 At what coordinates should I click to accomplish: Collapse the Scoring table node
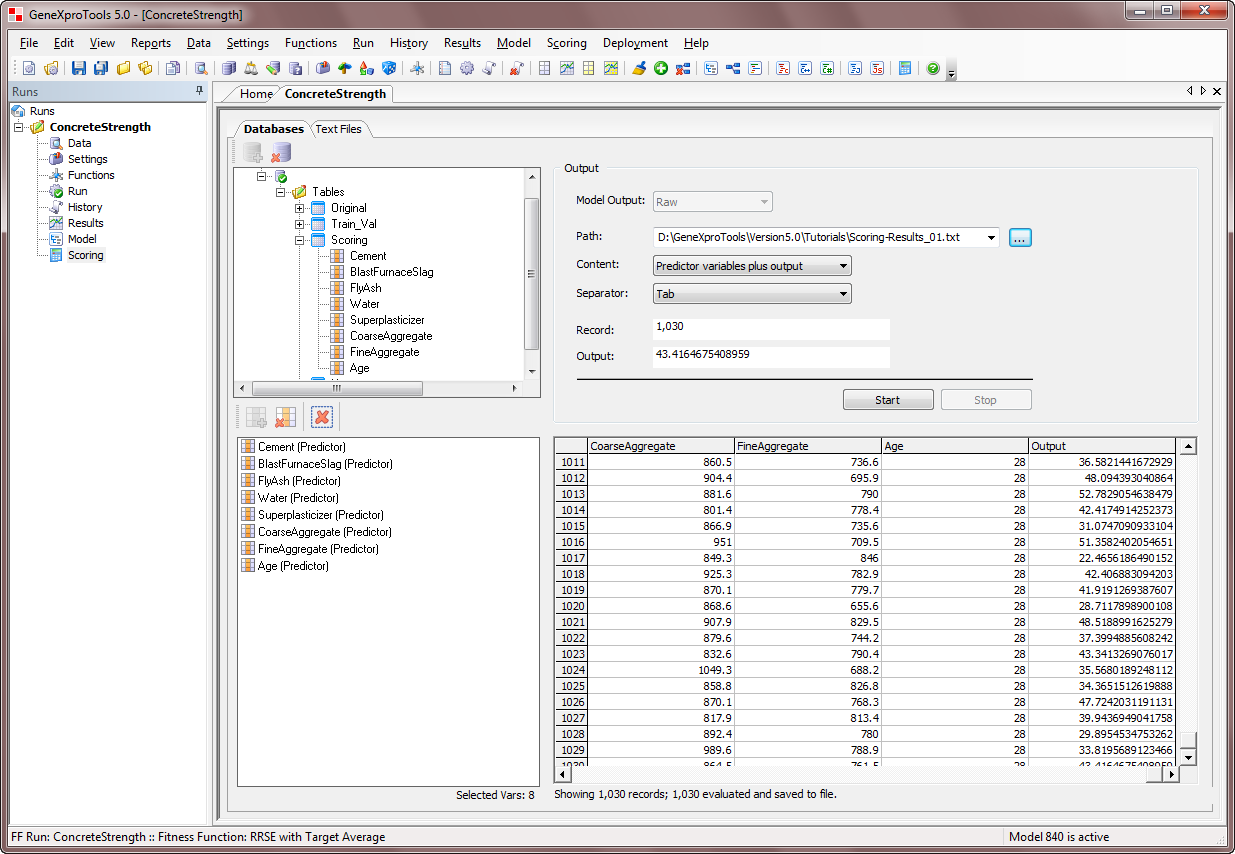[x=299, y=240]
